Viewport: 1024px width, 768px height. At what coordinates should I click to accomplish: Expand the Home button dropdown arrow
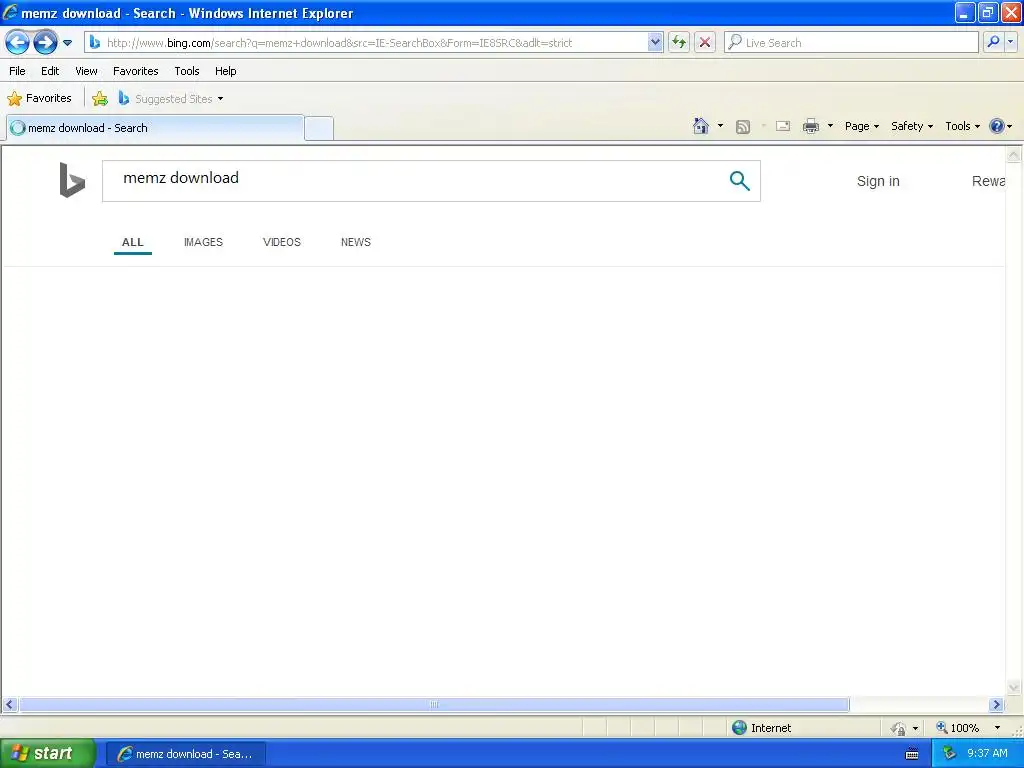[x=720, y=126]
